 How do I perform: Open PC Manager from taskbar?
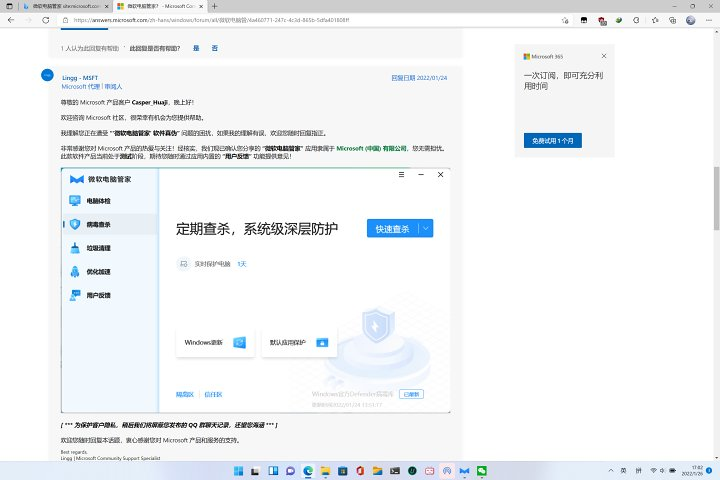[x=464, y=471]
